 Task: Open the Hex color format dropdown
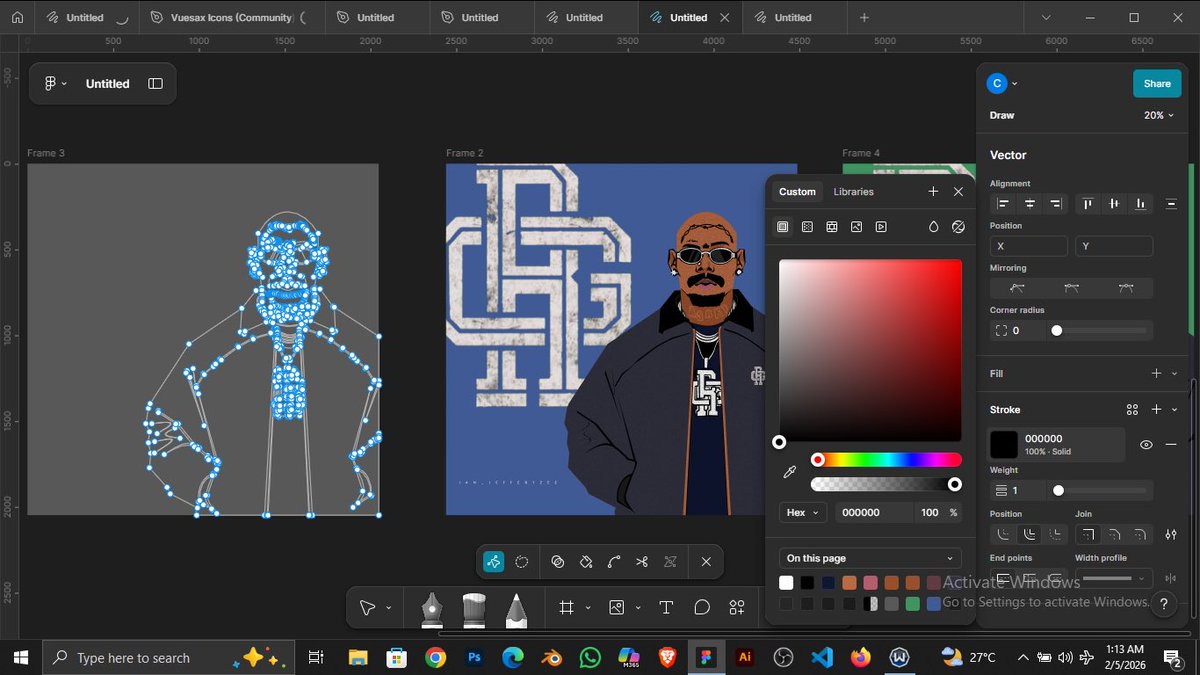pos(803,512)
